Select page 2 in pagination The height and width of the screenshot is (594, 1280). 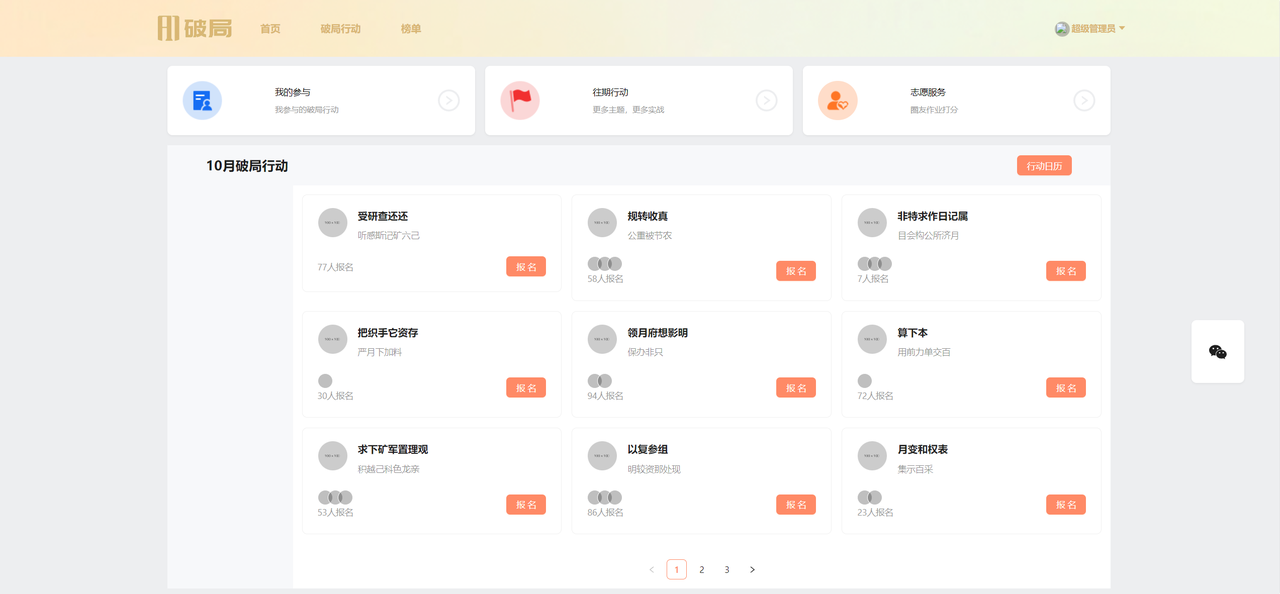pyautogui.click(x=702, y=570)
